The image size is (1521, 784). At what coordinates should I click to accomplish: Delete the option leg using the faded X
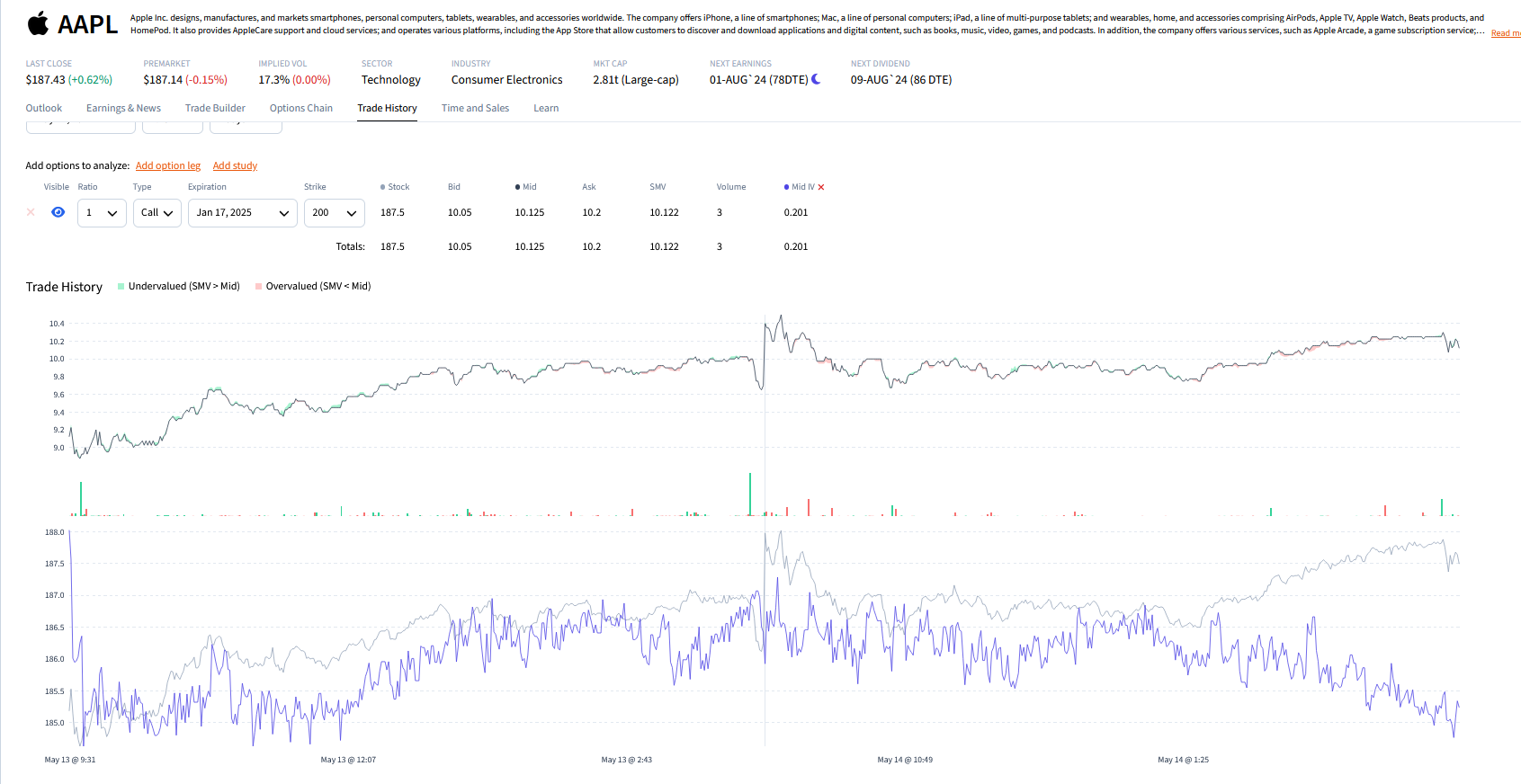[31, 212]
